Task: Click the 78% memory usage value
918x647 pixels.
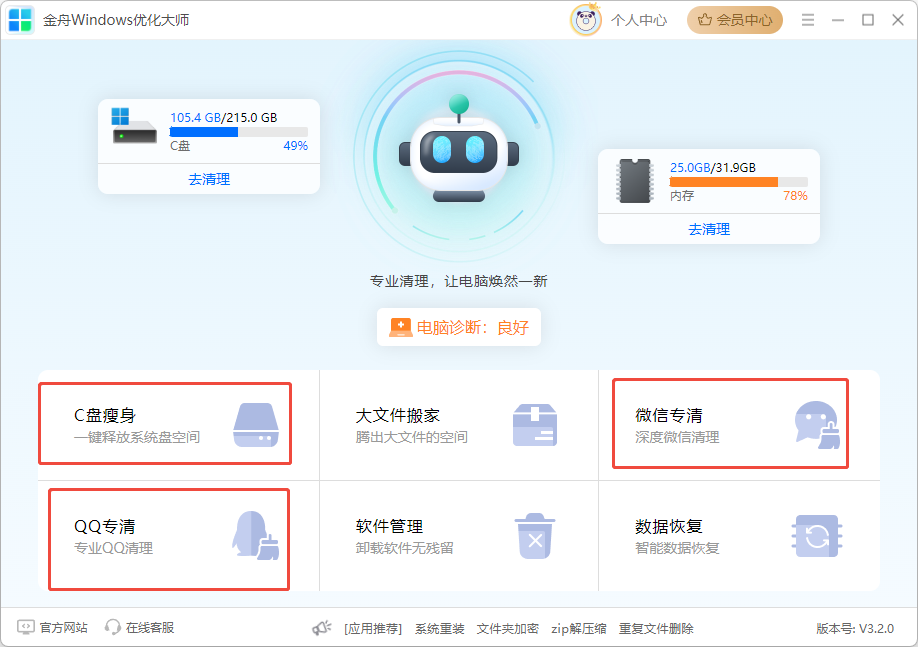Action: tap(795, 196)
